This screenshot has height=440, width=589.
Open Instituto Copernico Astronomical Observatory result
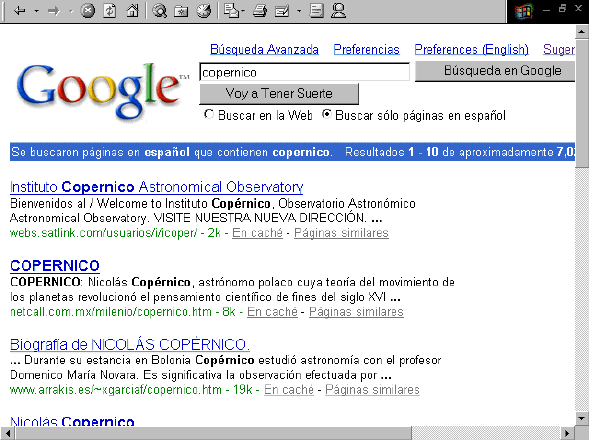click(x=156, y=187)
